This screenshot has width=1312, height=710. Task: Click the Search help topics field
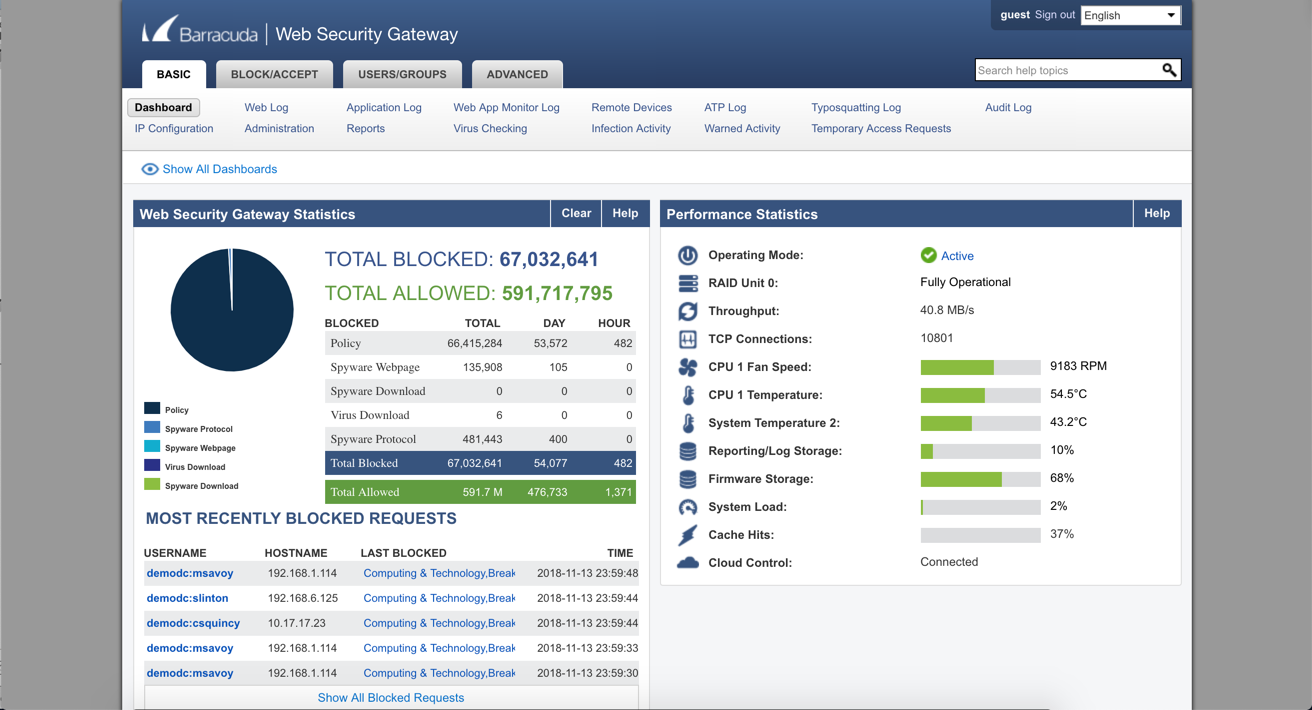click(x=1066, y=70)
